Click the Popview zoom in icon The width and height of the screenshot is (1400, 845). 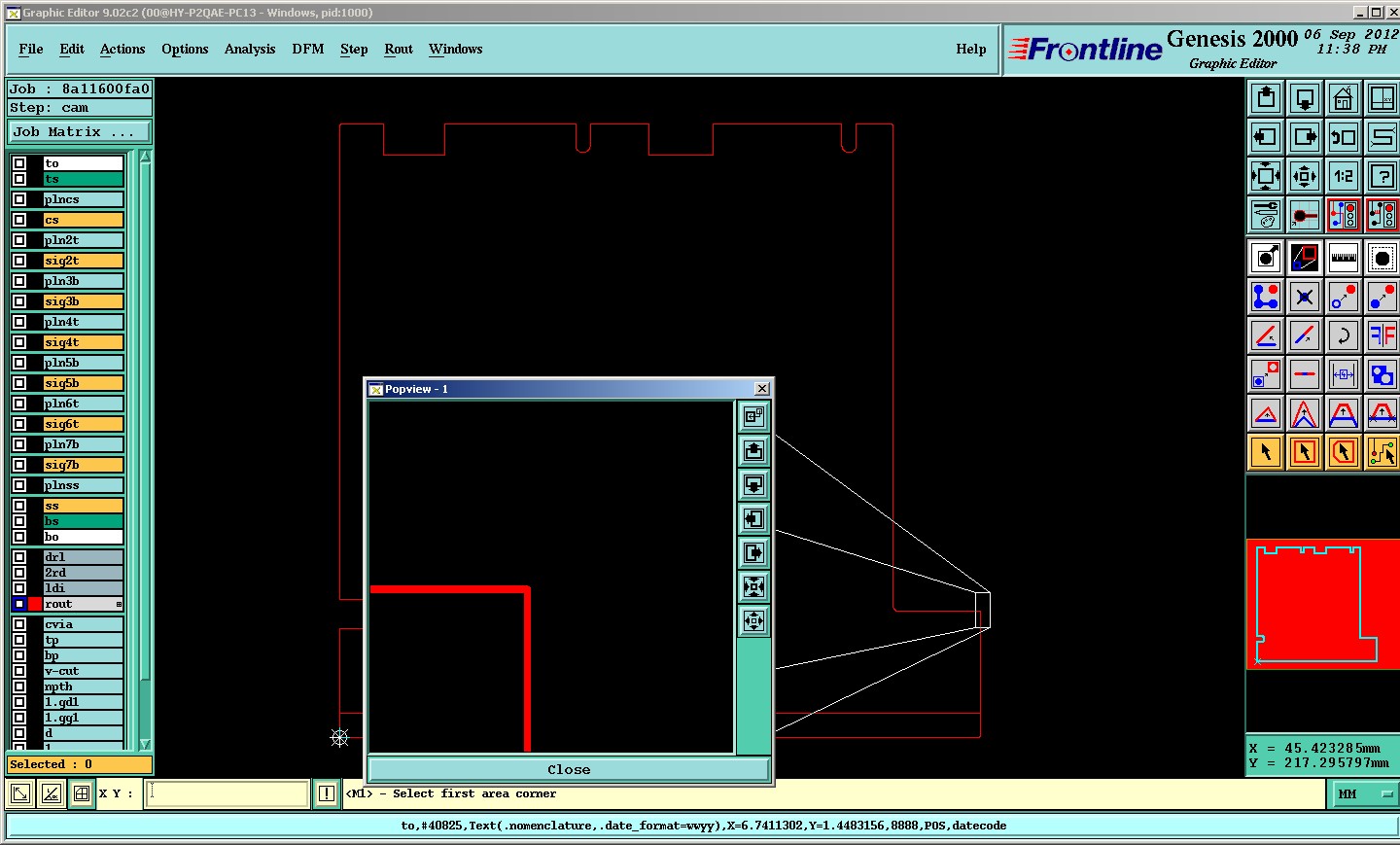click(x=753, y=587)
